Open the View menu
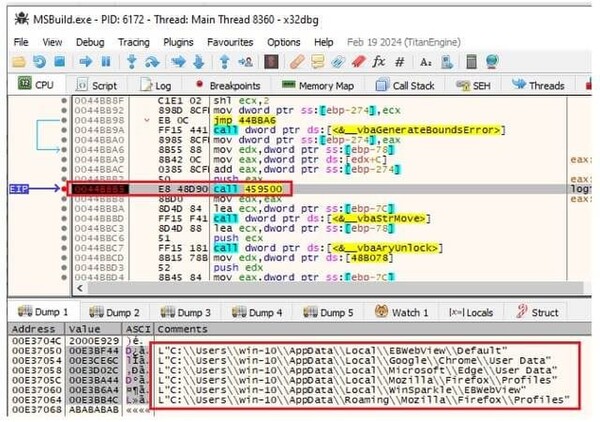The height and width of the screenshot is (422, 600). tap(52, 42)
